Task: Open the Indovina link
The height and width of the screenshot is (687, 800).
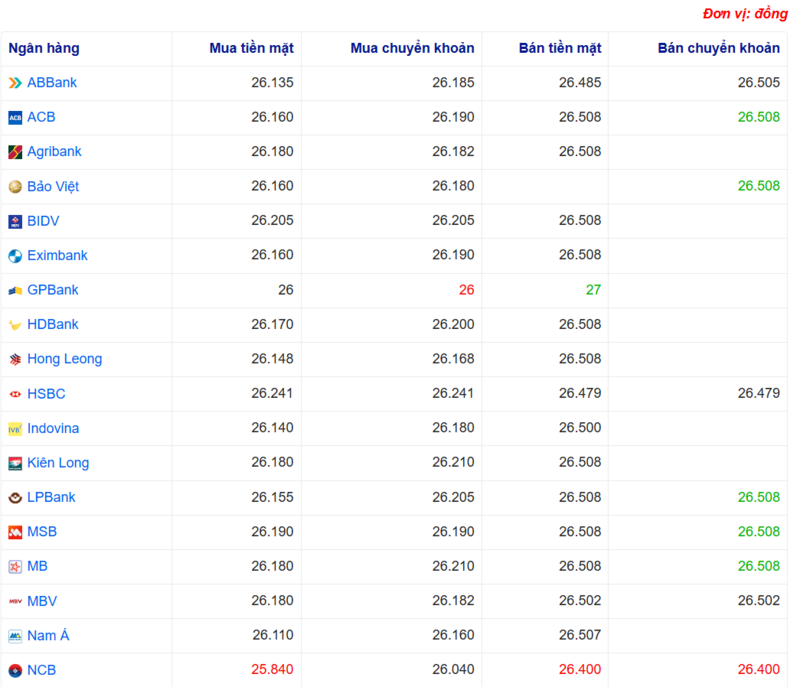Action: coord(53,428)
